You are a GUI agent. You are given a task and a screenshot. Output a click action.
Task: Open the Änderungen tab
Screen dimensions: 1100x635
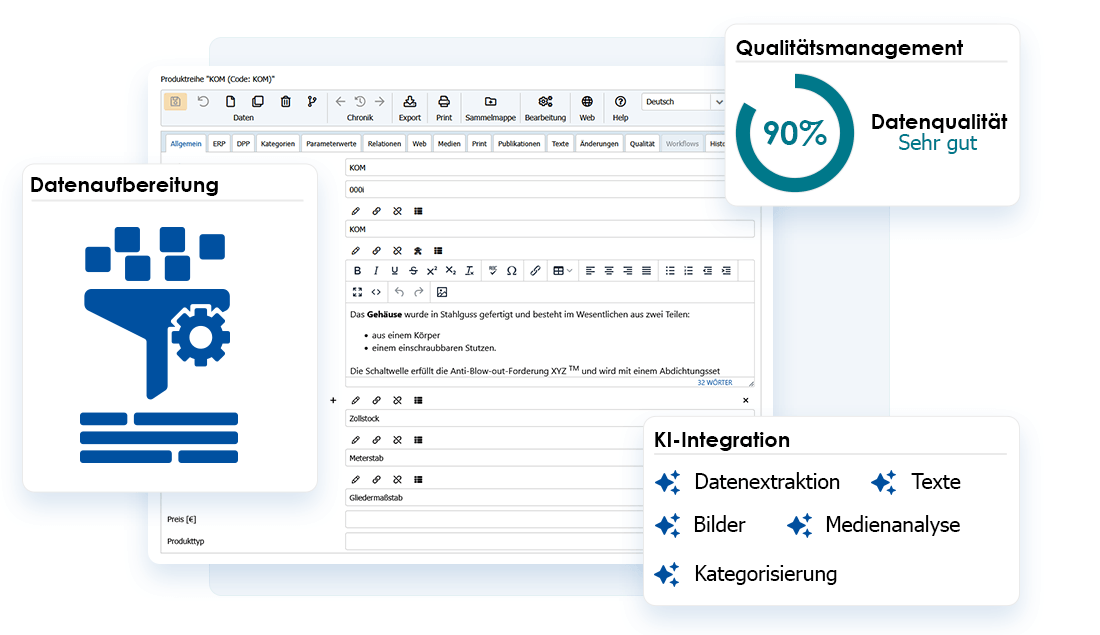pos(599,144)
